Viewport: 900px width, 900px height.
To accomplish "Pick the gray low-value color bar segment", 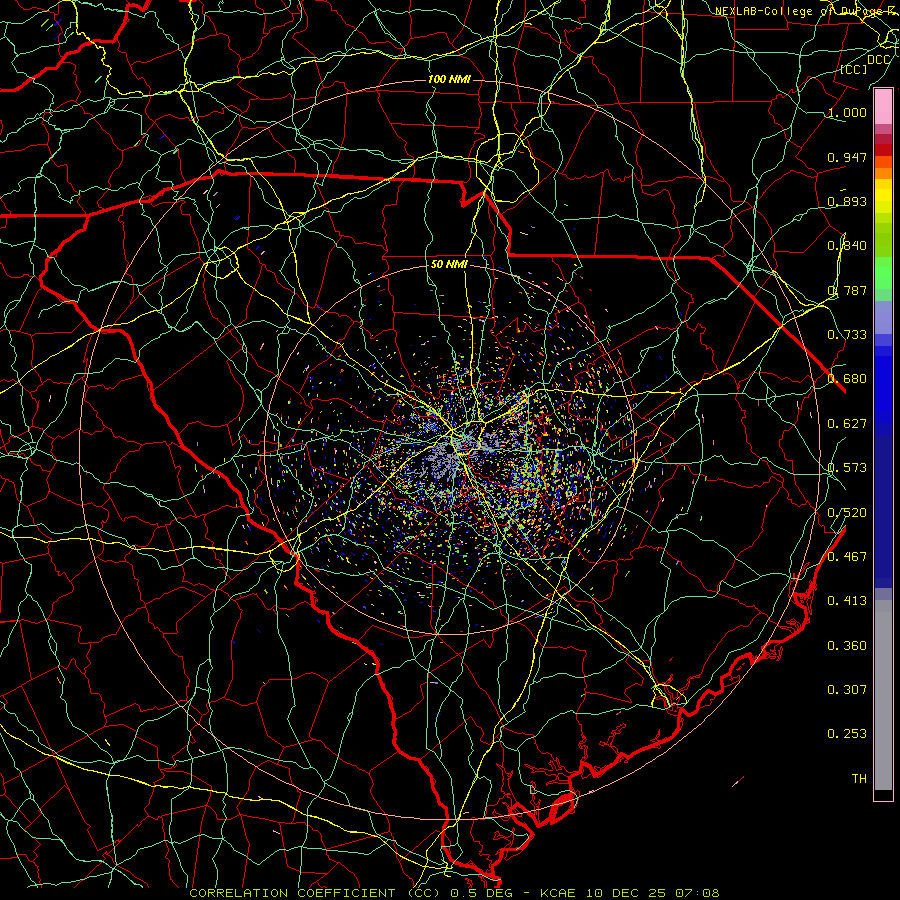I will tap(883, 695).
